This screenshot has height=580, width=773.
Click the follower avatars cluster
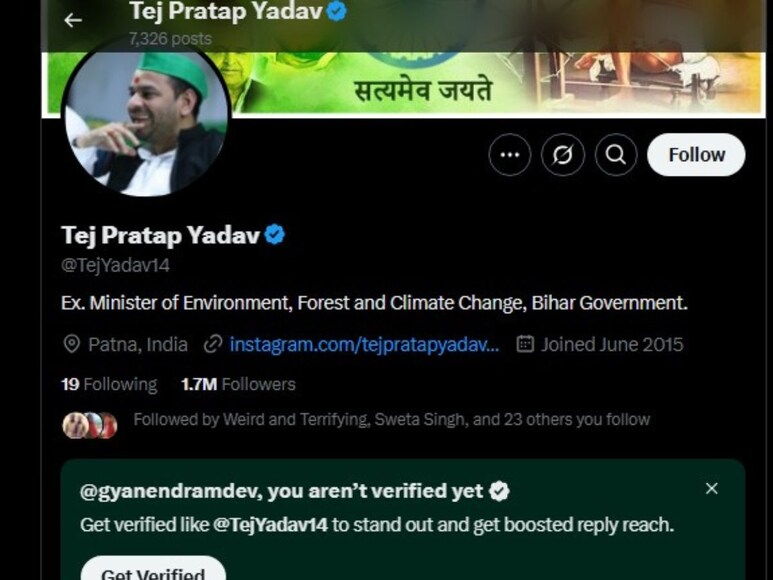90,425
